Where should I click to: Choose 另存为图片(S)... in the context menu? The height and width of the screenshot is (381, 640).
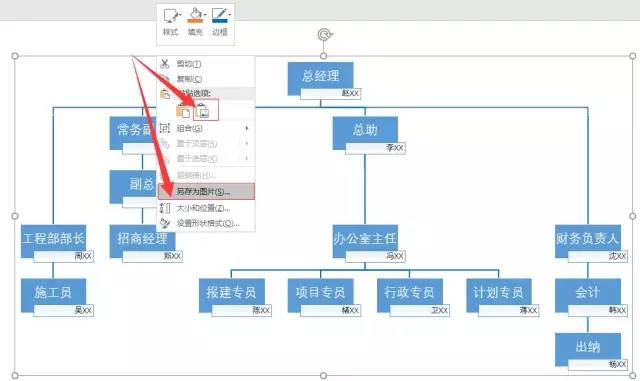[206, 192]
